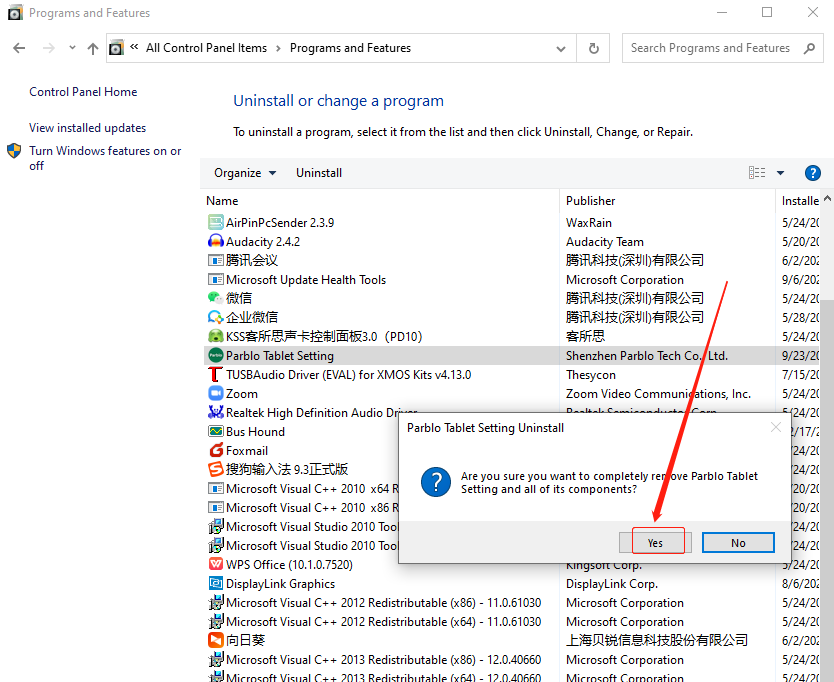834x682 pixels.
Task: Select the Foxmail program icon
Action: click(215, 451)
